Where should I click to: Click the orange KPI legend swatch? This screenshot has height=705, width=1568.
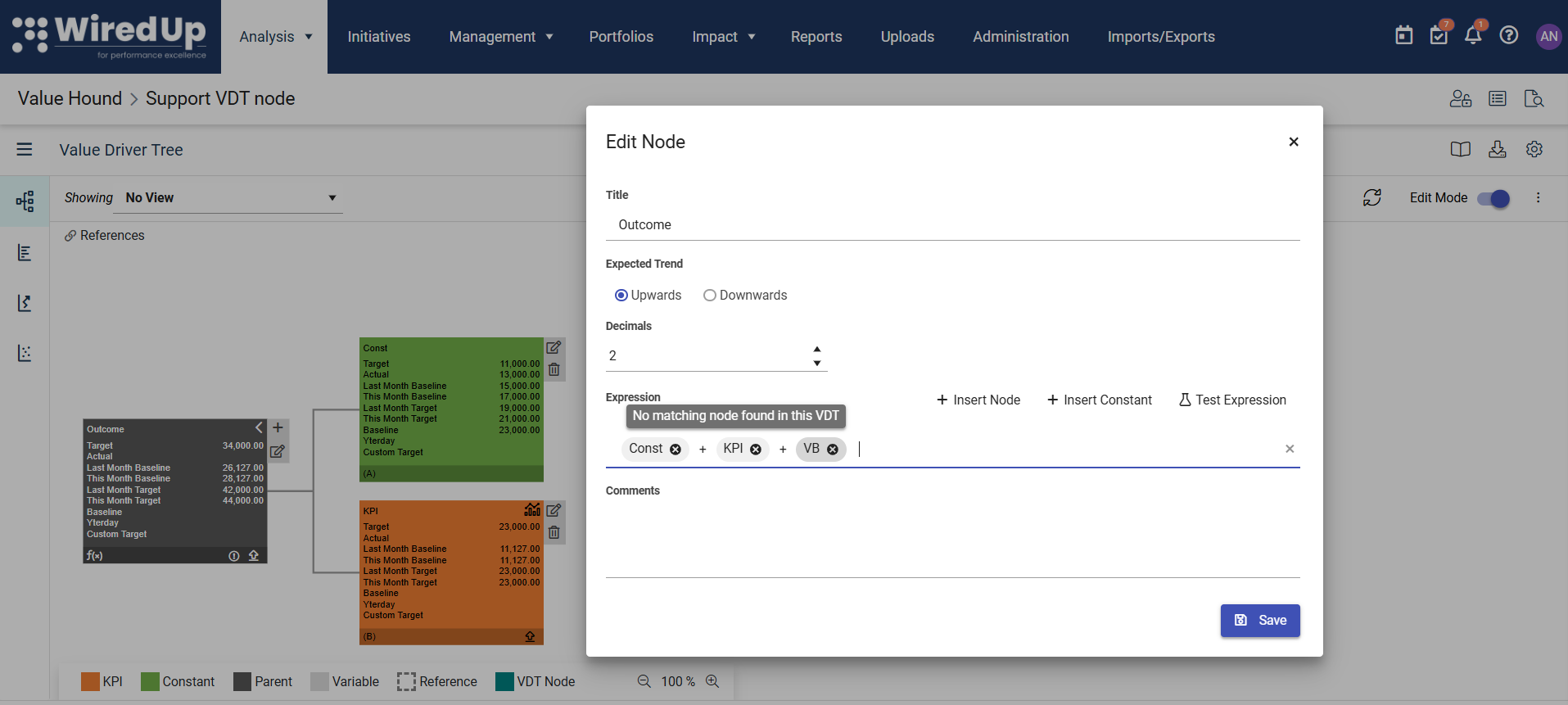coord(90,681)
